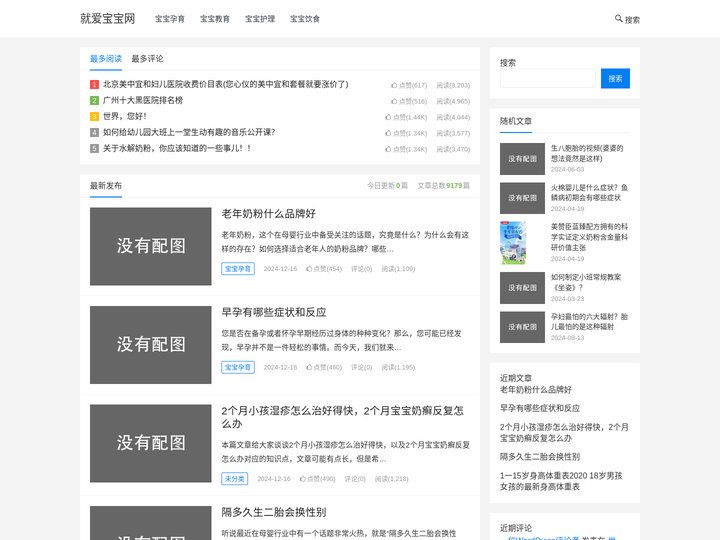Click 评论(0) under 老年奶粉 article
Image resolution: width=720 pixels, height=540 pixels.
(362, 269)
